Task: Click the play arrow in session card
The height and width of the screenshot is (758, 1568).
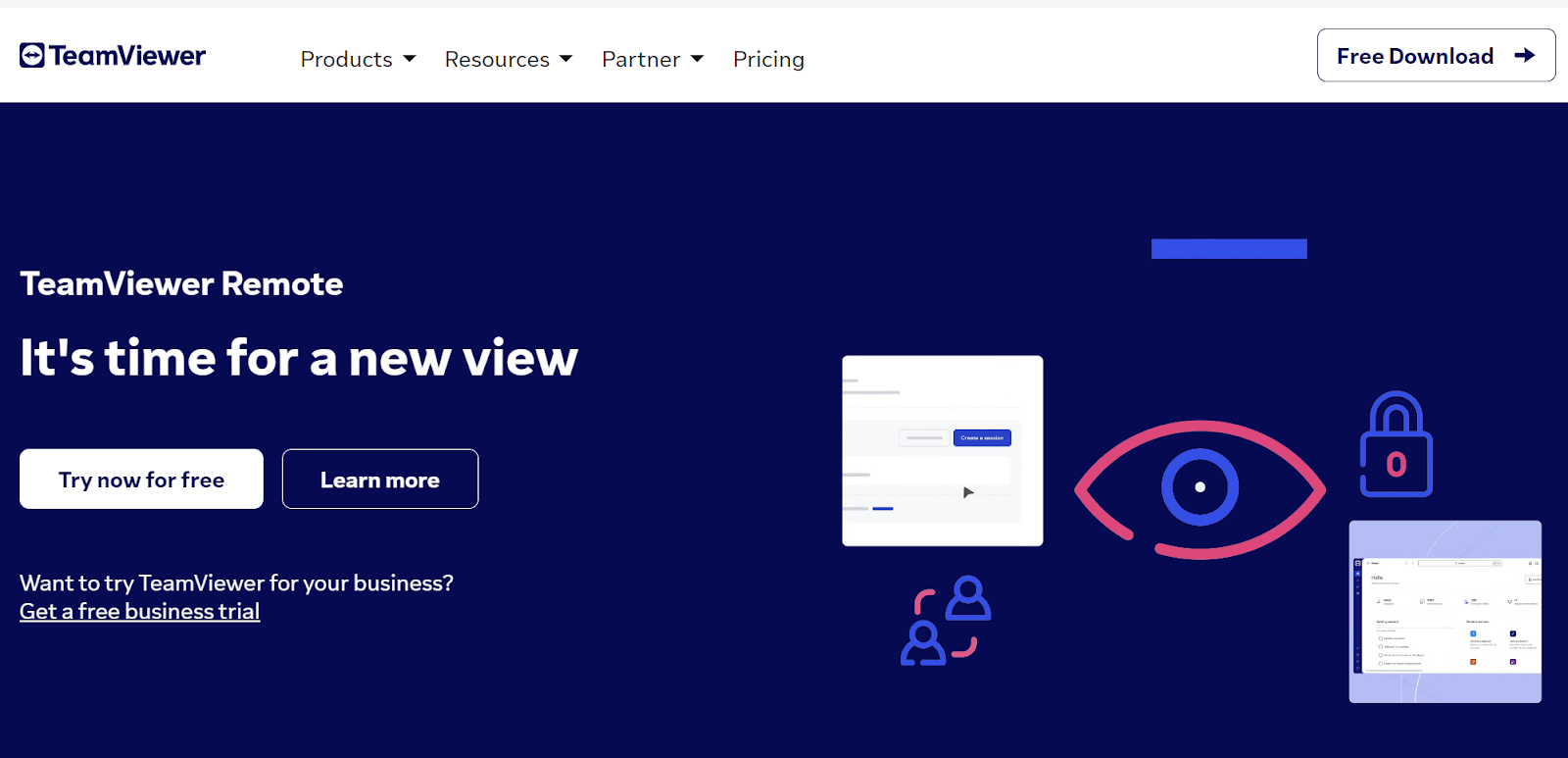Action: pyautogui.click(x=968, y=492)
